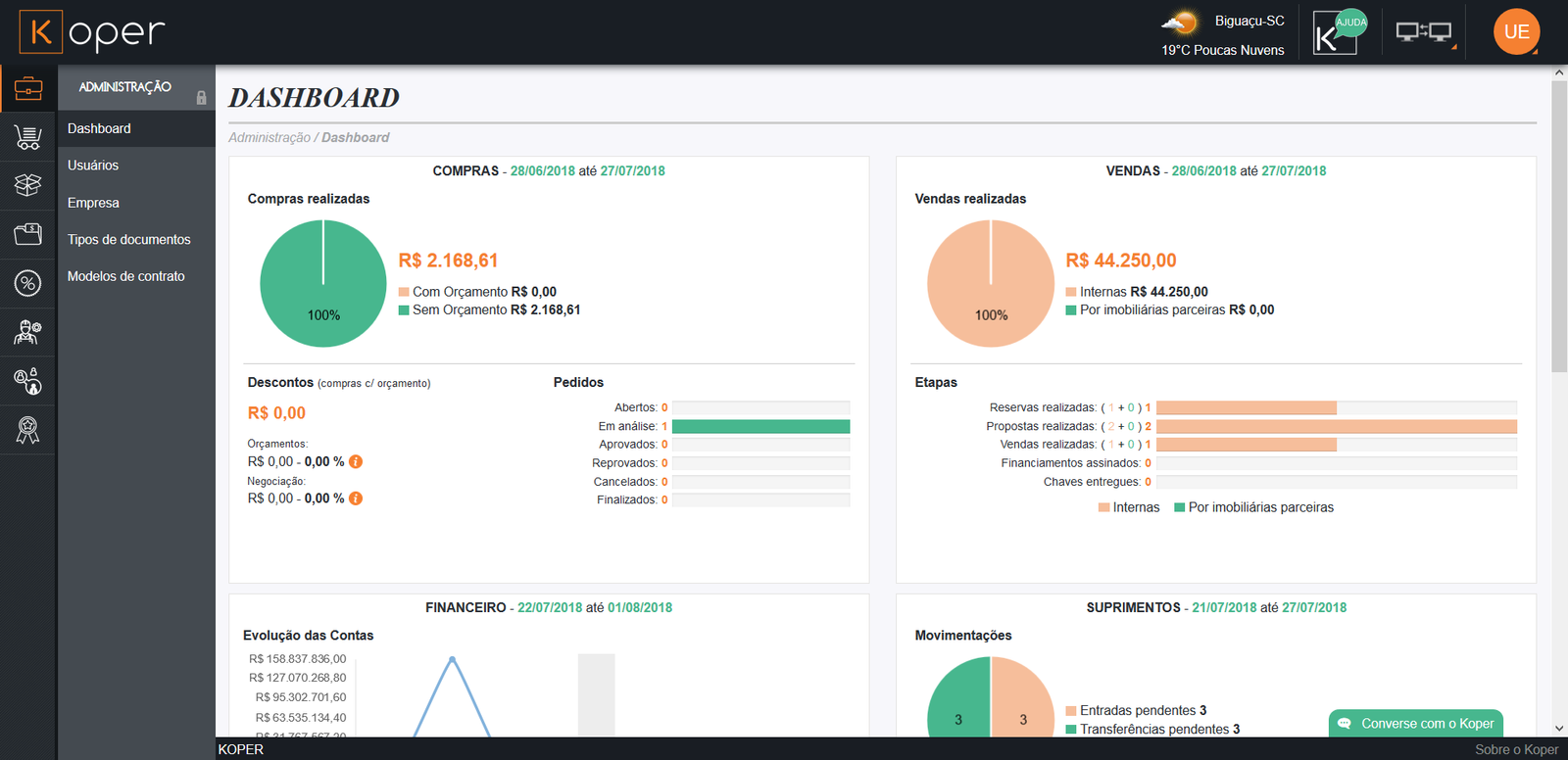The height and width of the screenshot is (760, 1568).
Task: Click the Koper Ajuda help icon
Action: coord(1337,33)
